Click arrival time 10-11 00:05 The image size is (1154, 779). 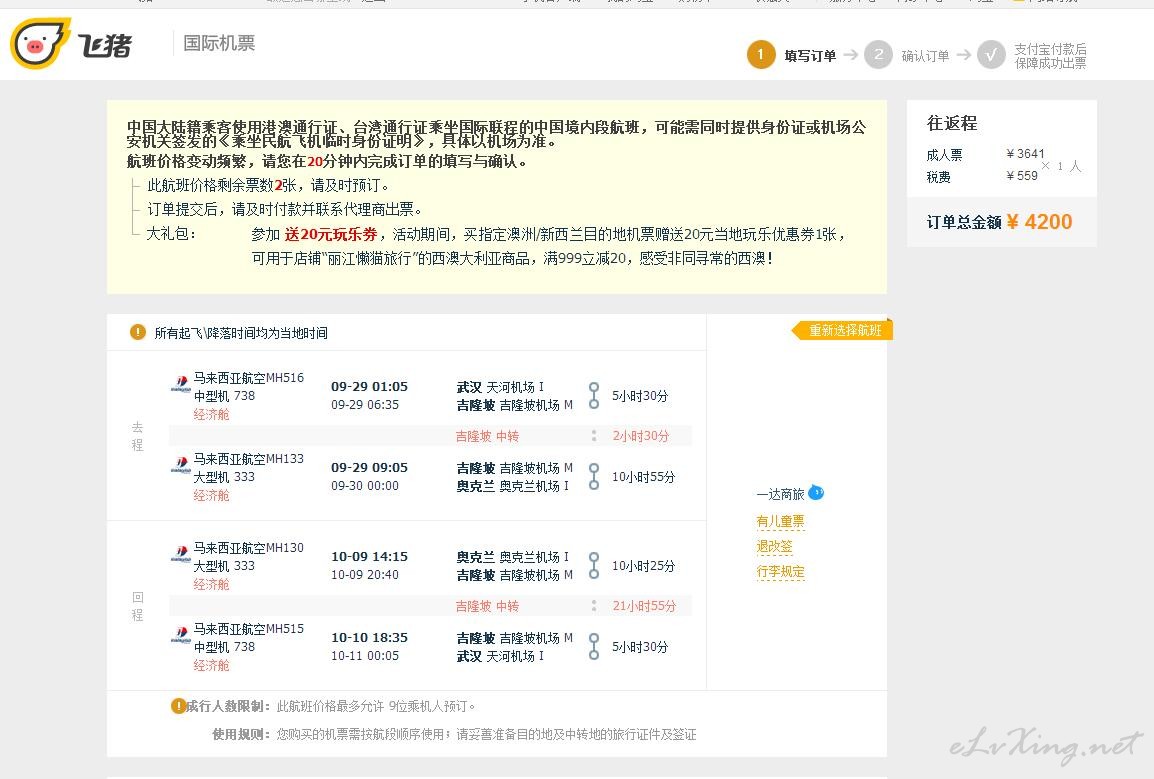point(365,656)
